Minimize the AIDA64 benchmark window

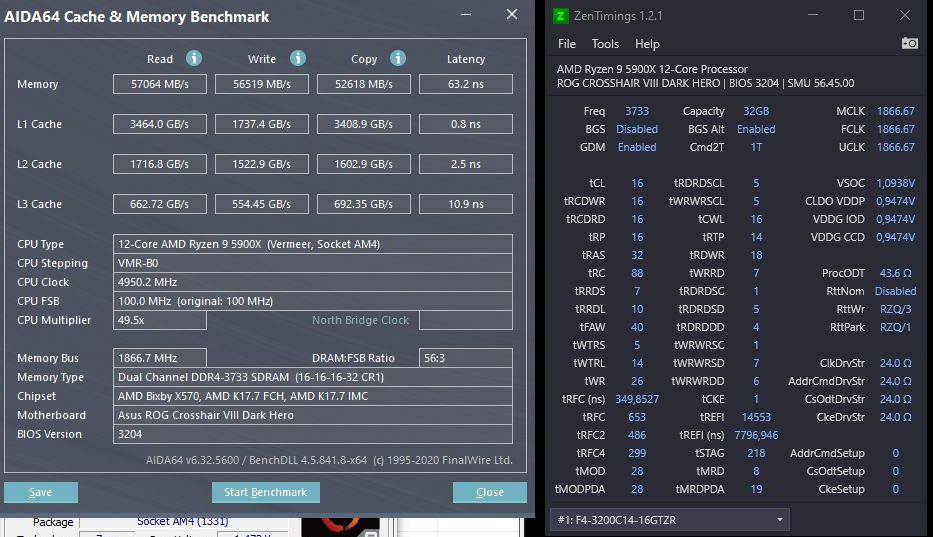point(466,14)
